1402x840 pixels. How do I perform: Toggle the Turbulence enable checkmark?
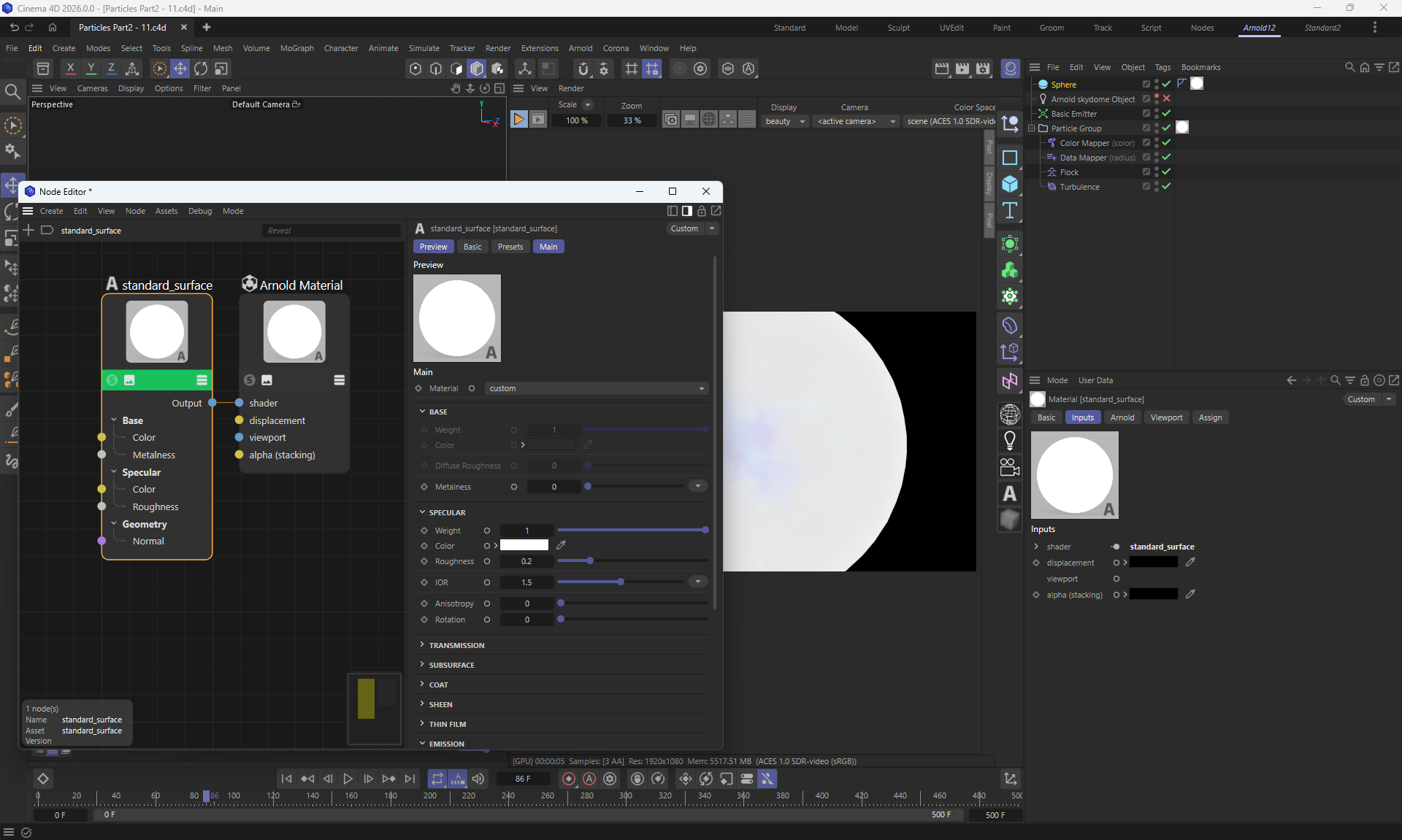pyautogui.click(x=1166, y=187)
